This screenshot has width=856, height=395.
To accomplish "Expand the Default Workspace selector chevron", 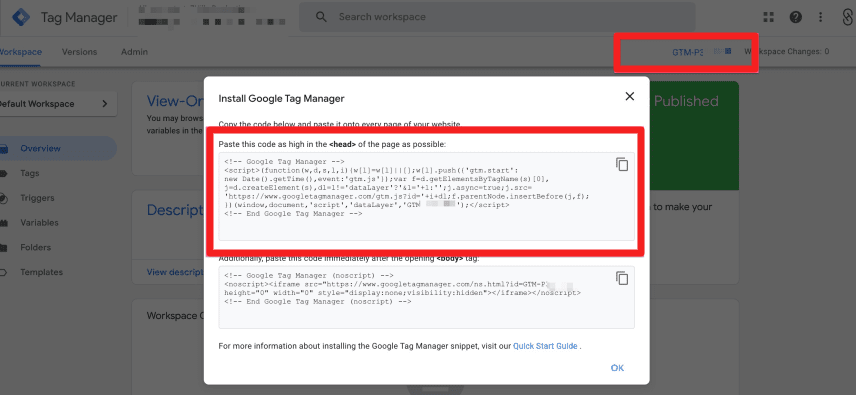I will coord(104,104).
